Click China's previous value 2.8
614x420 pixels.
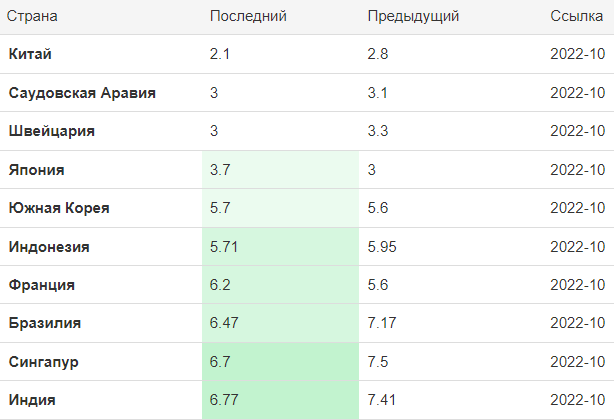coord(378,54)
